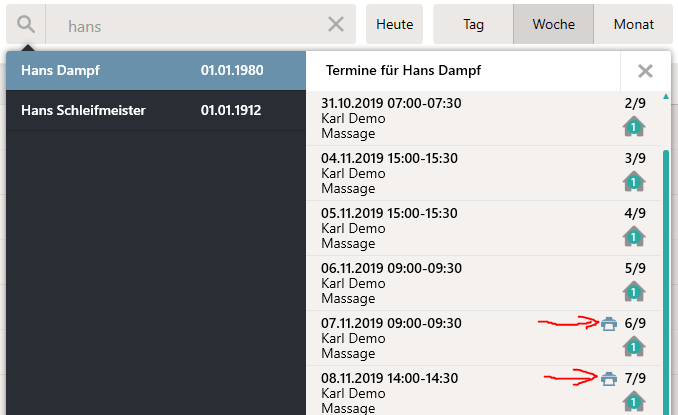Open the 04.11.2019 15:00-15:30 appointment
The width and height of the screenshot is (678, 415).
coord(484,173)
